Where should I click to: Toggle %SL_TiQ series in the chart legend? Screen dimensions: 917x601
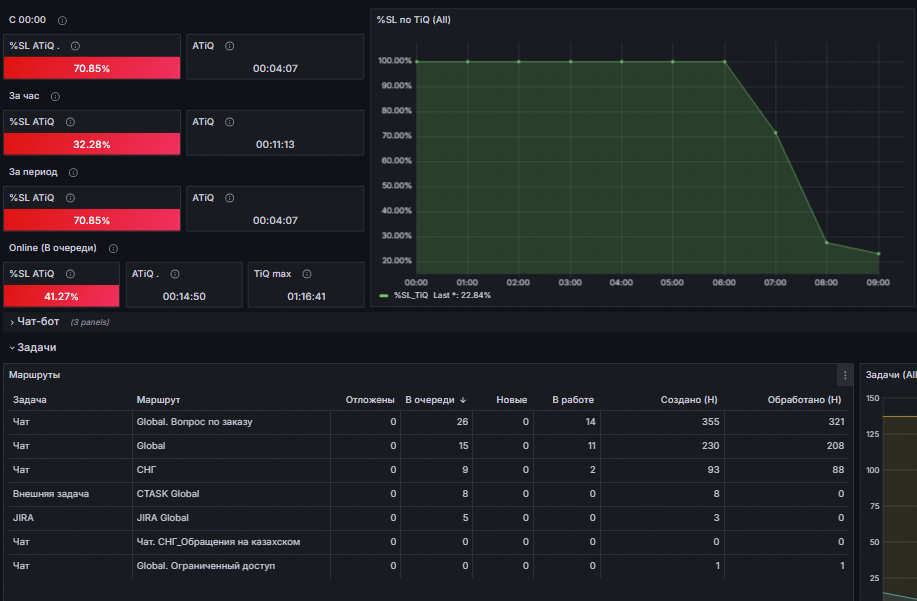[x=411, y=295]
